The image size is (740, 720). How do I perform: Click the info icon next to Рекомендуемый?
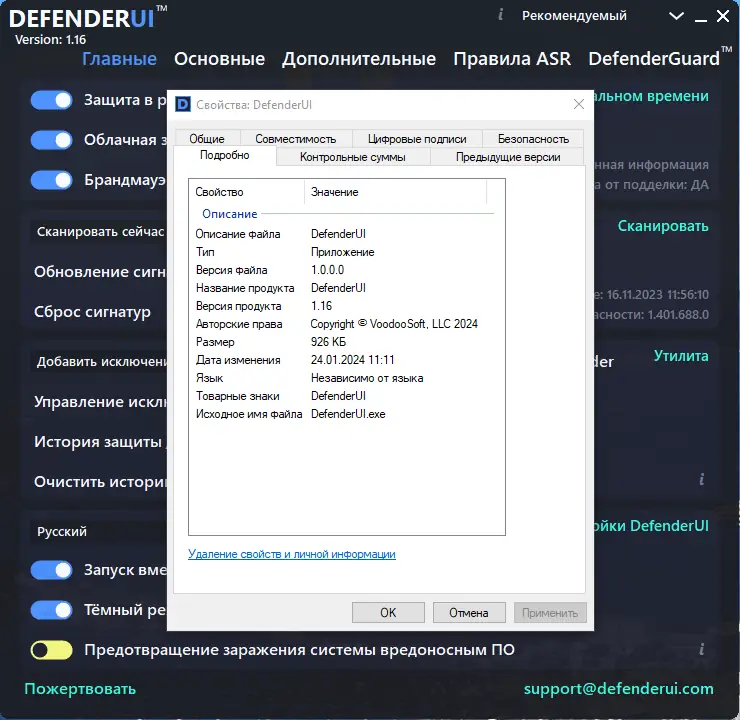501,15
